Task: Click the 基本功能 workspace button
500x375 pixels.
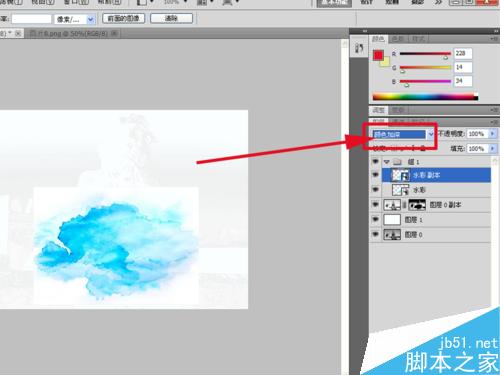Action: (334, 2)
